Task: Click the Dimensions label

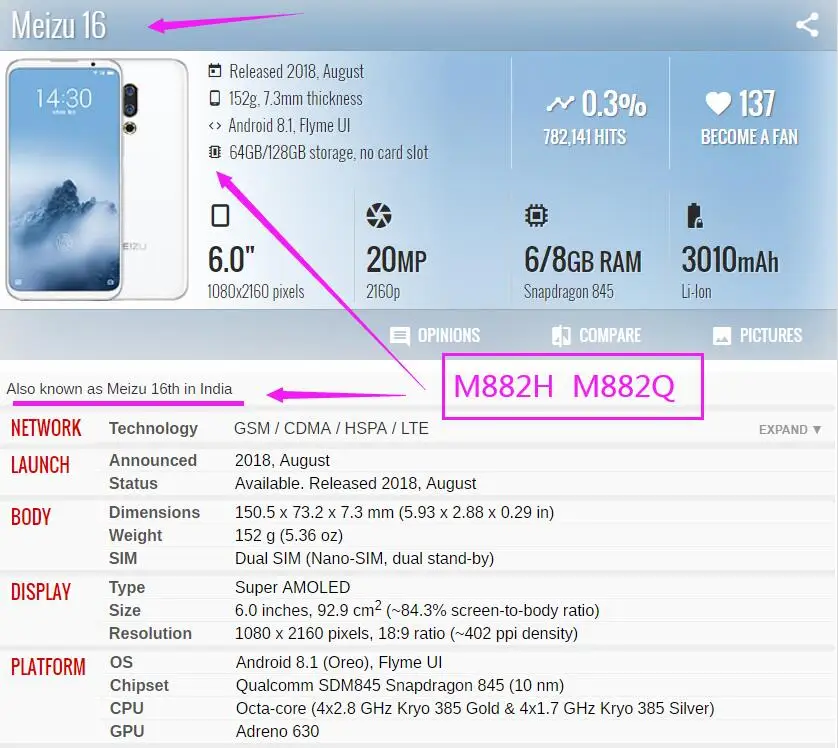Action: pos(154,512)
